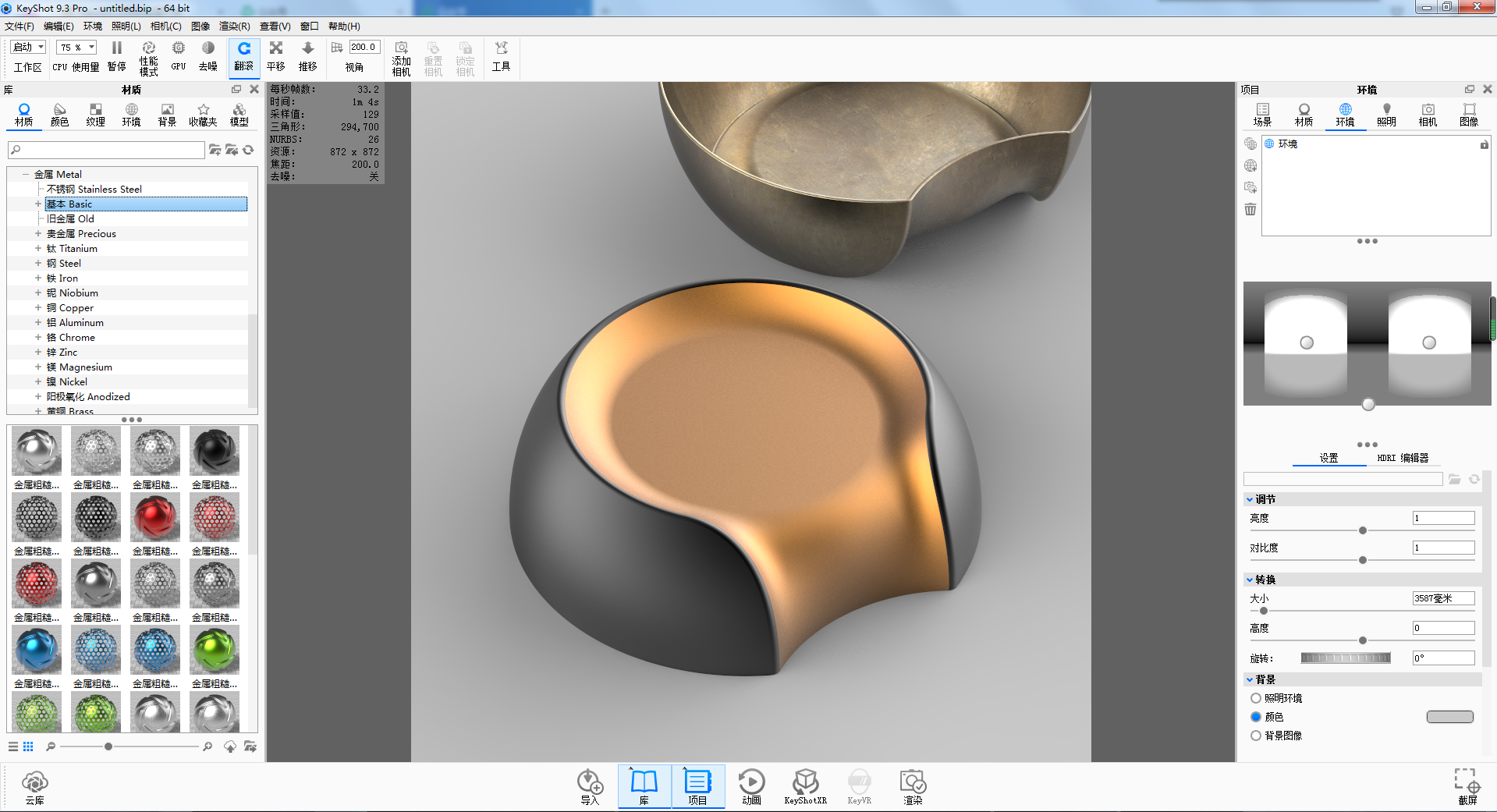Undock the Project panel icon
The height and width of the screenshot is (812, 1497).
point(1470,90)
